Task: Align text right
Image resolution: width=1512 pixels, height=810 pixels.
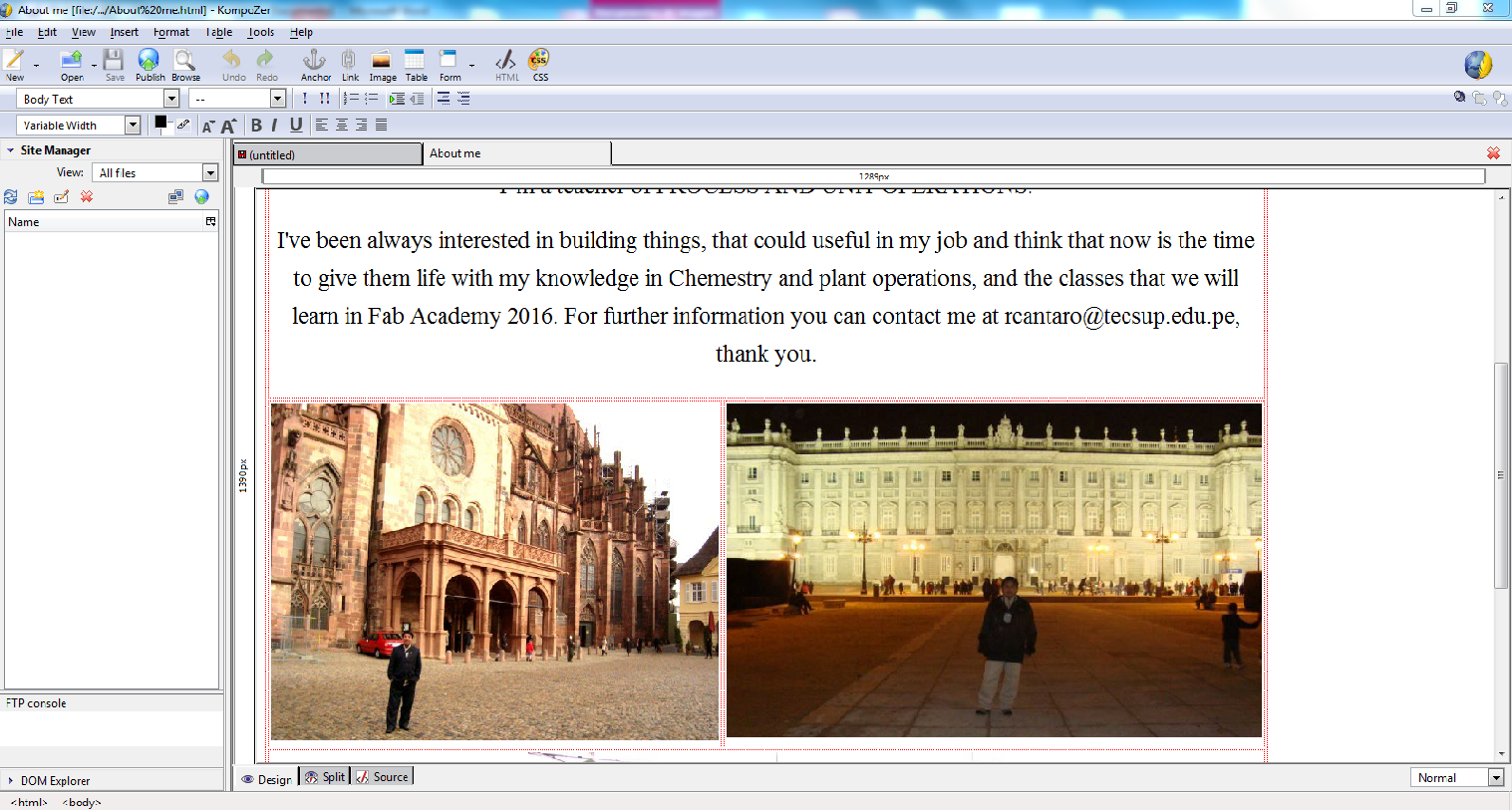Action: pos(362,126)
